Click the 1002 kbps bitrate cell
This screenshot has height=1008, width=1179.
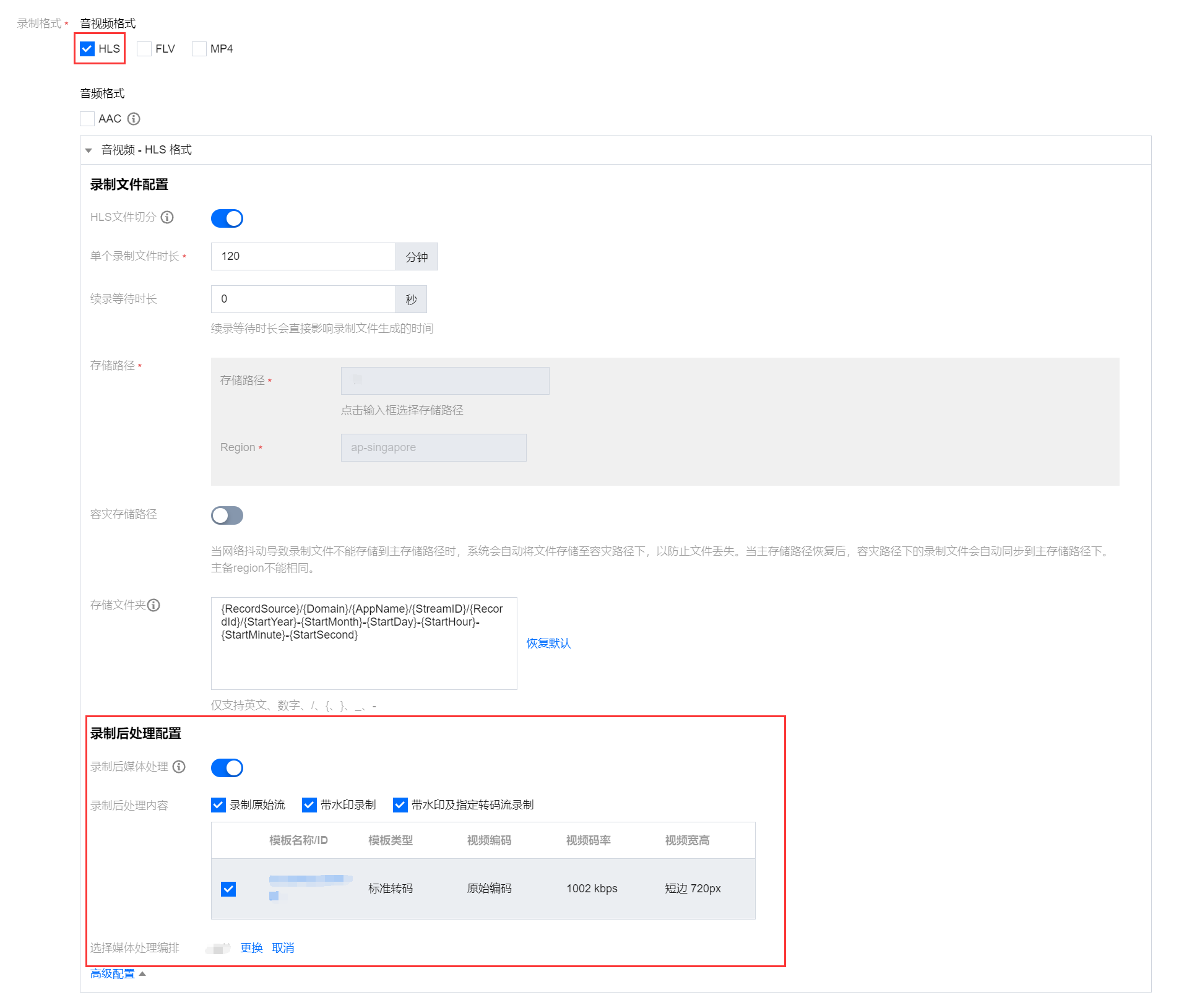(592, 889)
